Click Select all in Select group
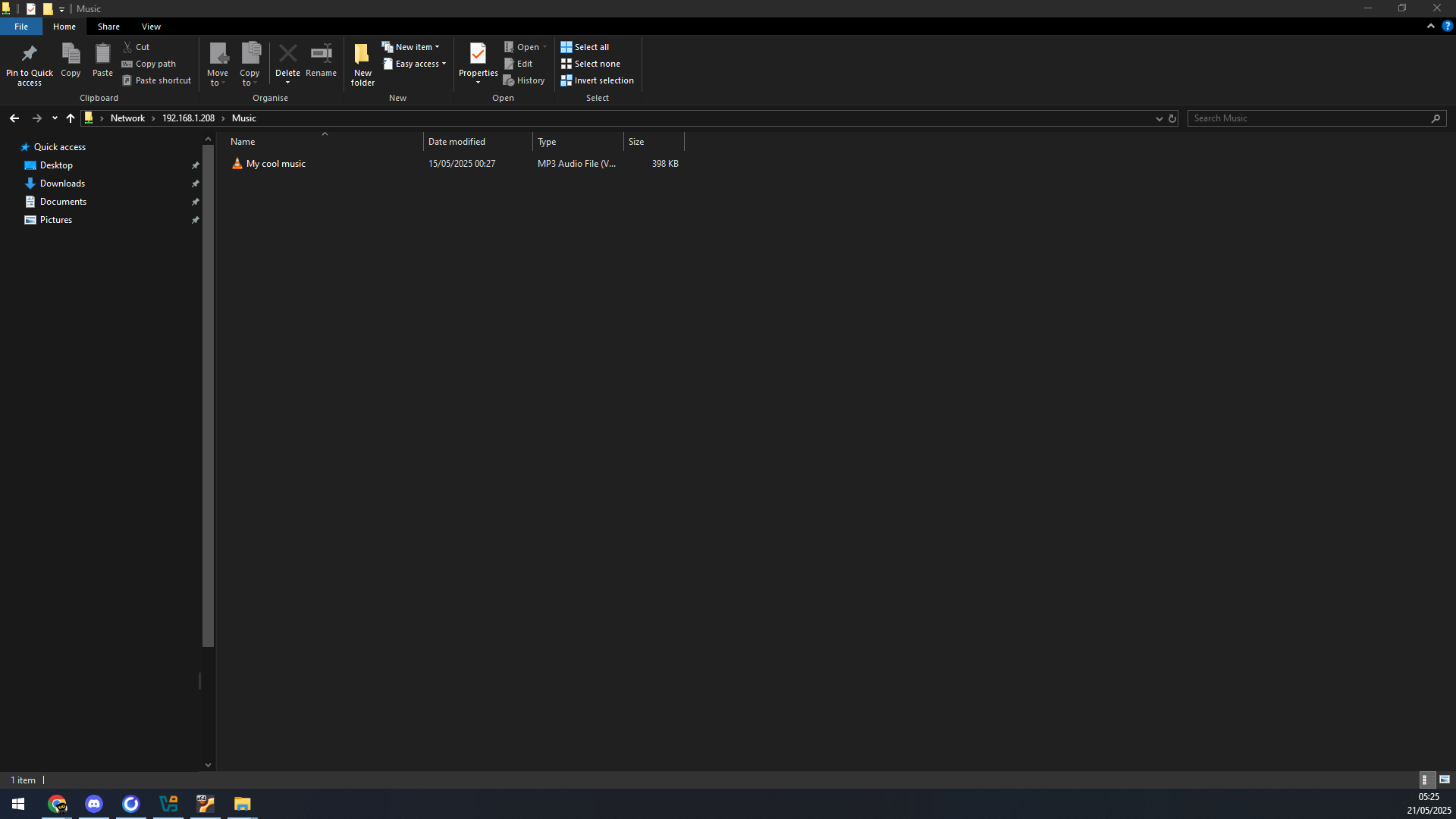The width and height of the screenshot is (1456, 819). [585, 47]
